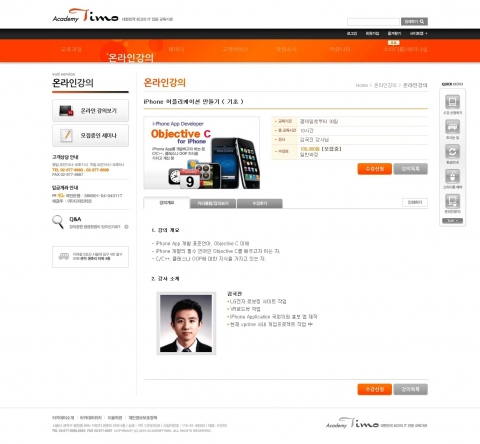The width and height of the screenshot is (480, 444).
Task: Open 온라인 강의보기 sidebar button label
Action: click(99, 111)
